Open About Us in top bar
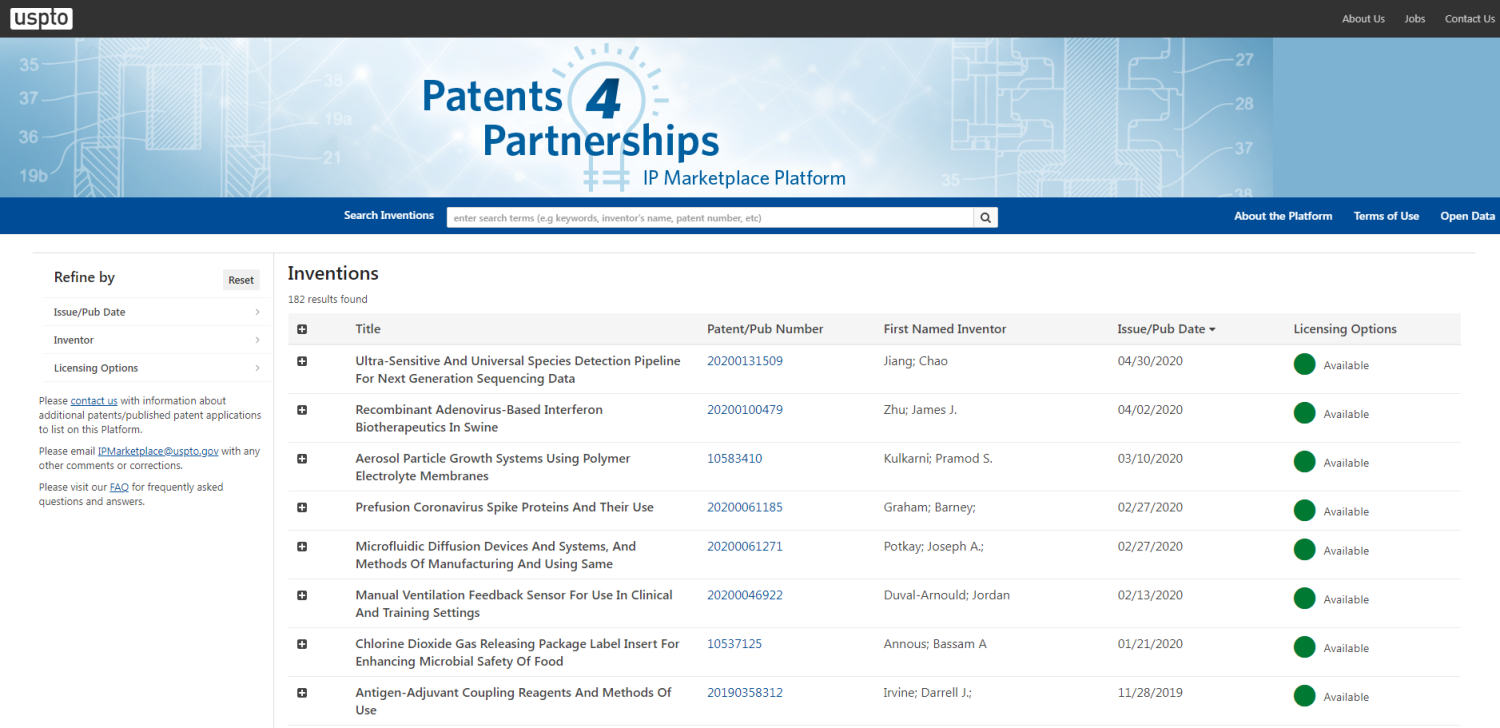This screenshot has width=1500, height=728. click(1363, 19)
